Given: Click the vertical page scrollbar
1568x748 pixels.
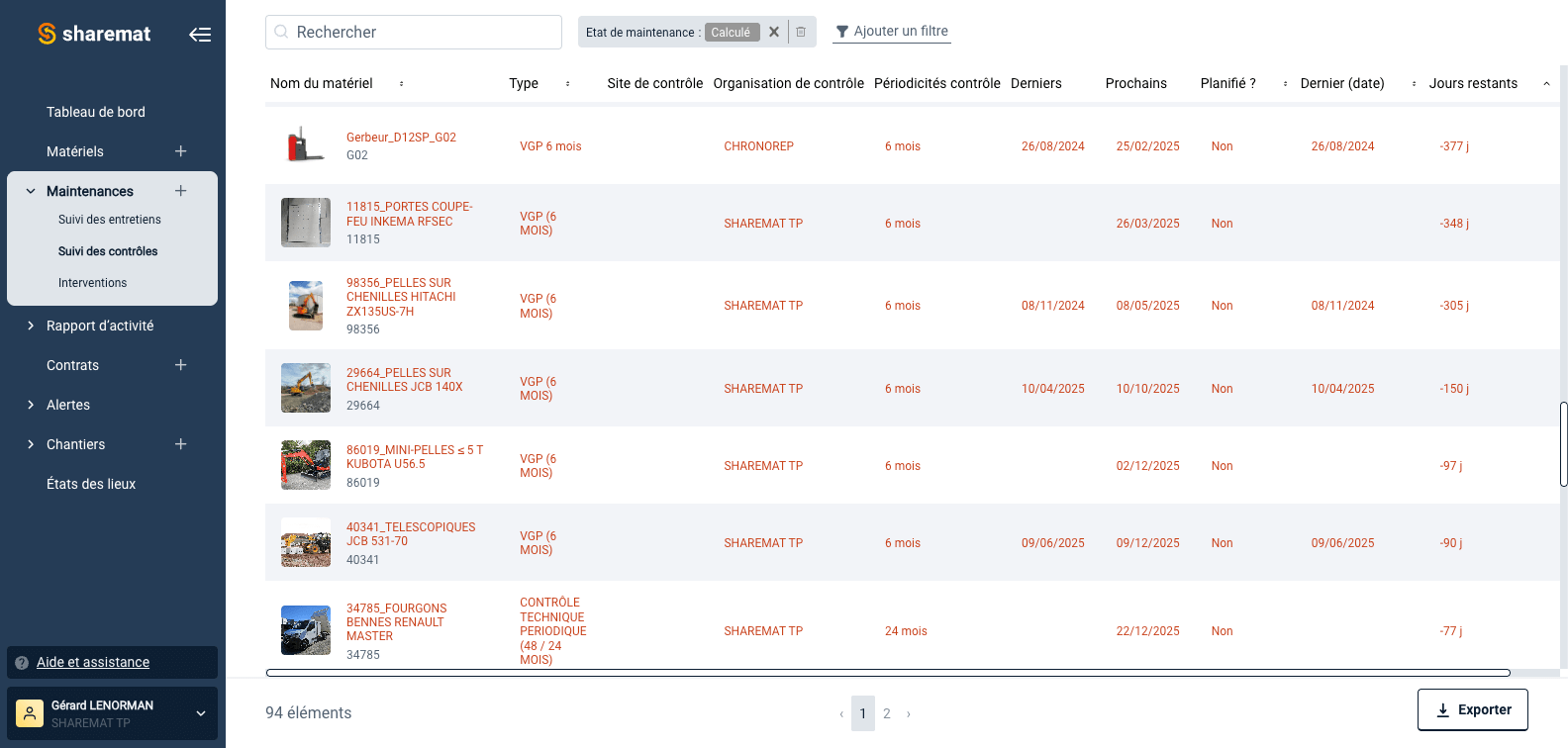Looking at the screenshot, I should tap(1564, 444).
